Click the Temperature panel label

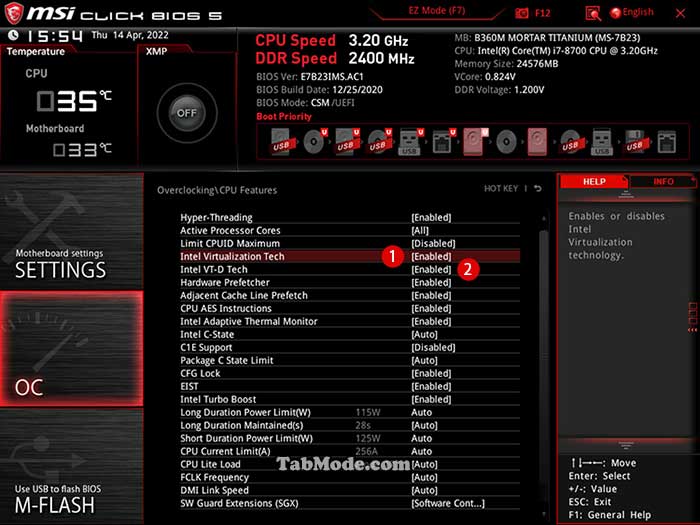point(36,51)
